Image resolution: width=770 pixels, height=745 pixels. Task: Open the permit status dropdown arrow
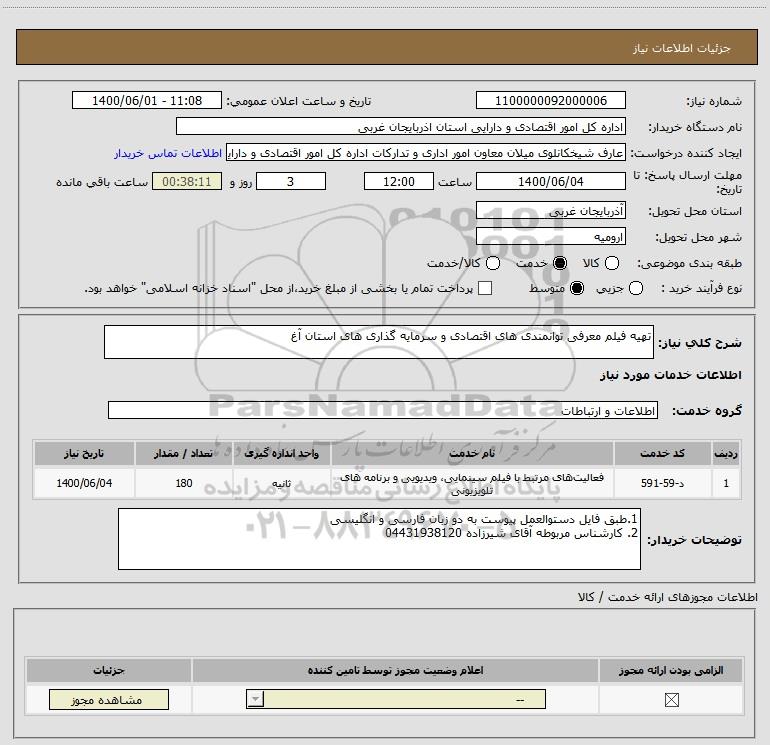pyautogui.click(x=255, y=699)
